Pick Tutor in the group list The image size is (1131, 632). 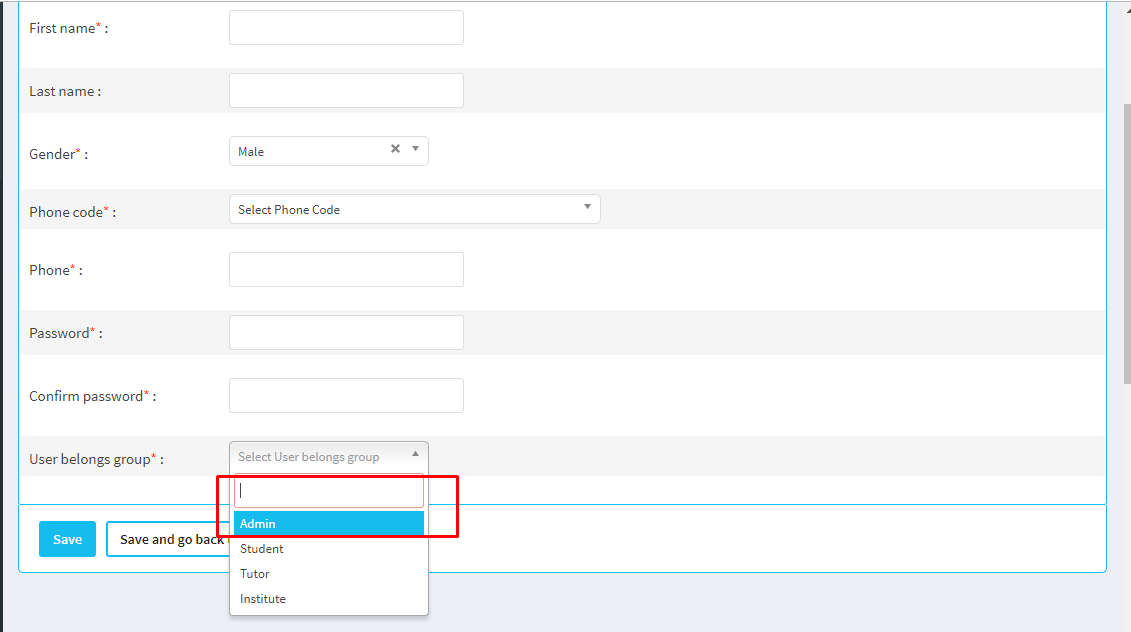[x=328, y=574]
